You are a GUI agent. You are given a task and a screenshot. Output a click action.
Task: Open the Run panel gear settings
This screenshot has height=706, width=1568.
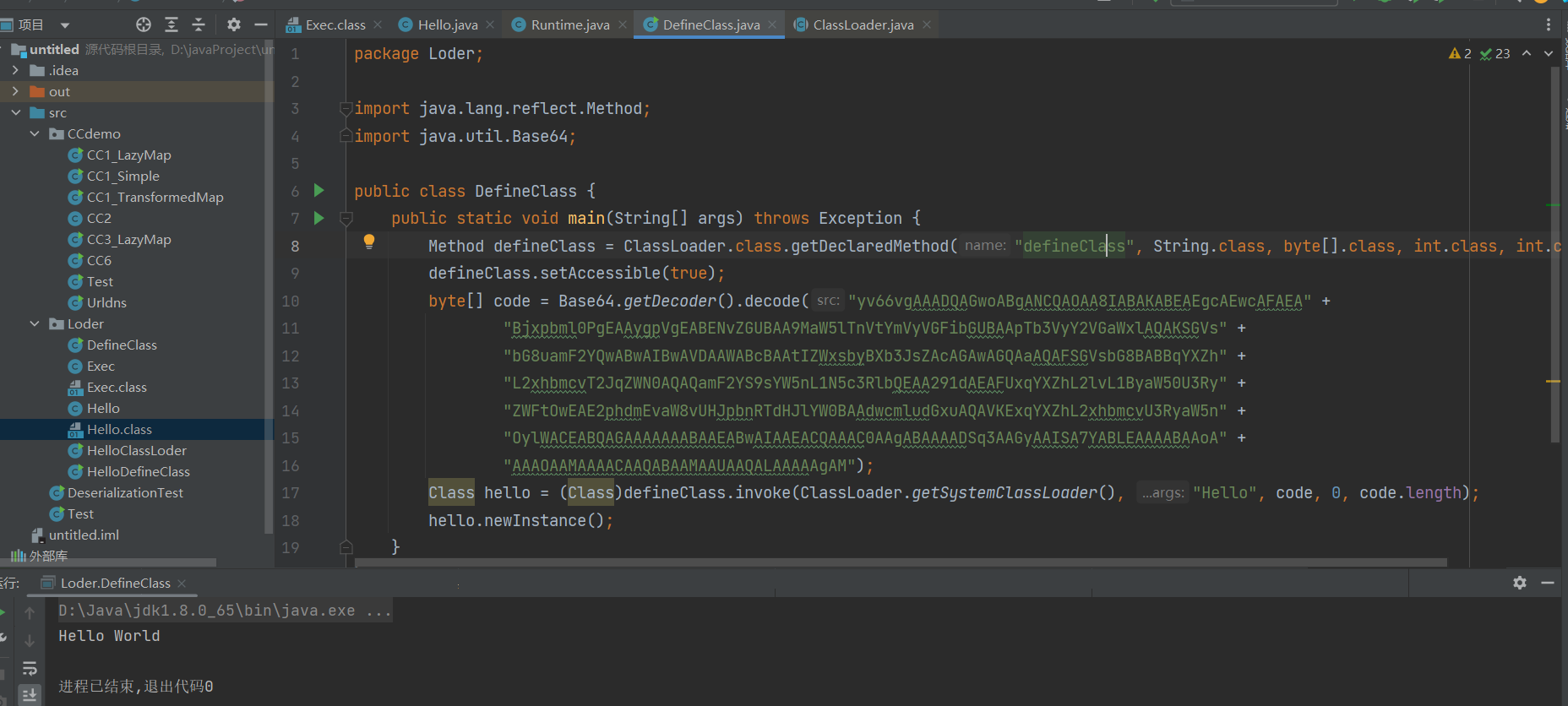point(1520,583)
